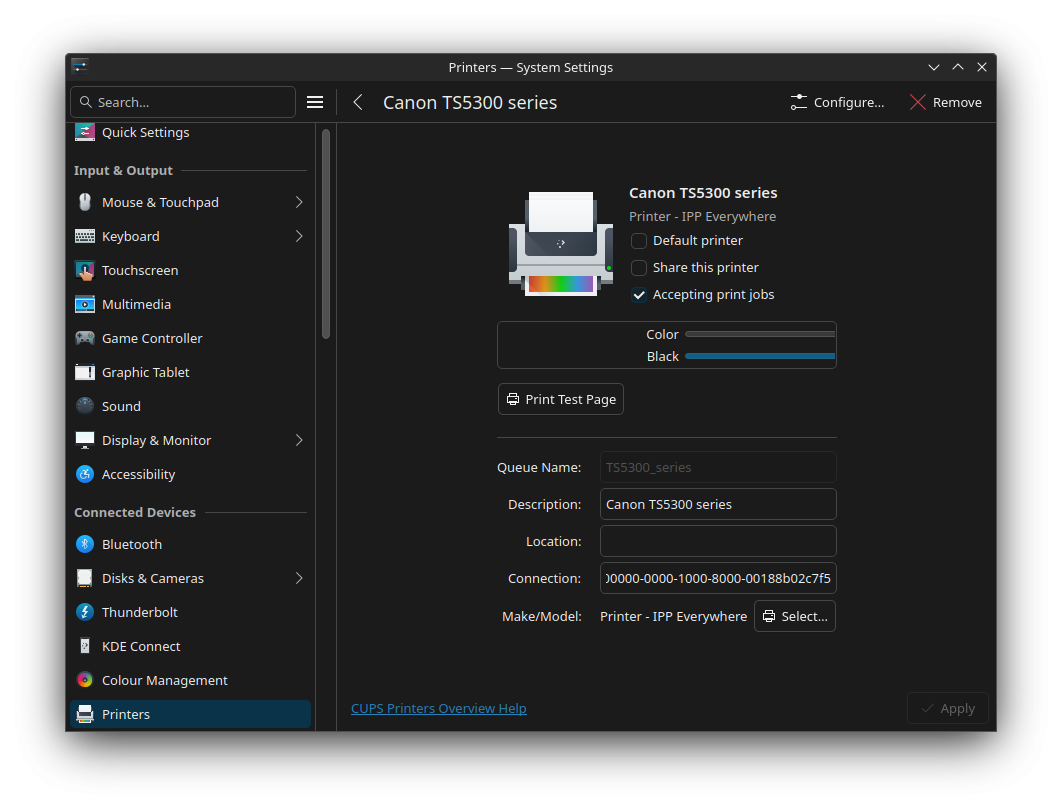The image size is (1062, 809).
Task: Click the Thunderbolt icon
Action: click(85, 612)
